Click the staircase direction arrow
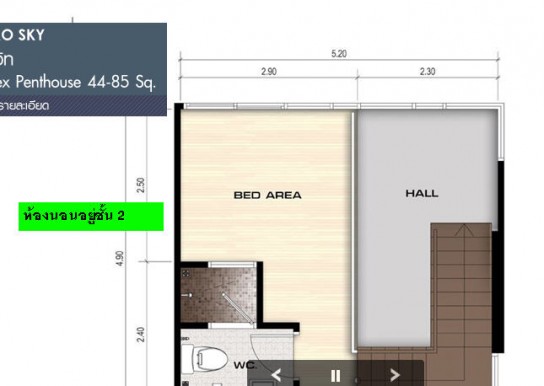 click(464, 231)
